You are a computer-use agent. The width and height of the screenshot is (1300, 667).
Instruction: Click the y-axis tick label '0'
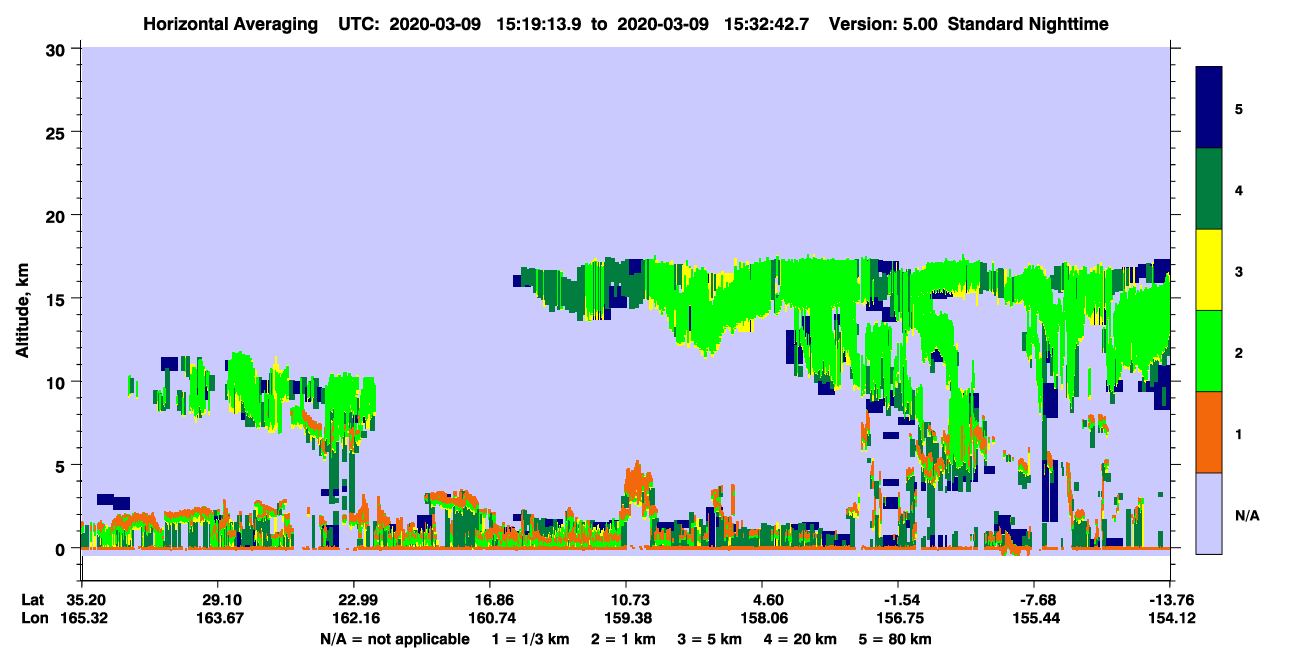click(x=62, y=549)
